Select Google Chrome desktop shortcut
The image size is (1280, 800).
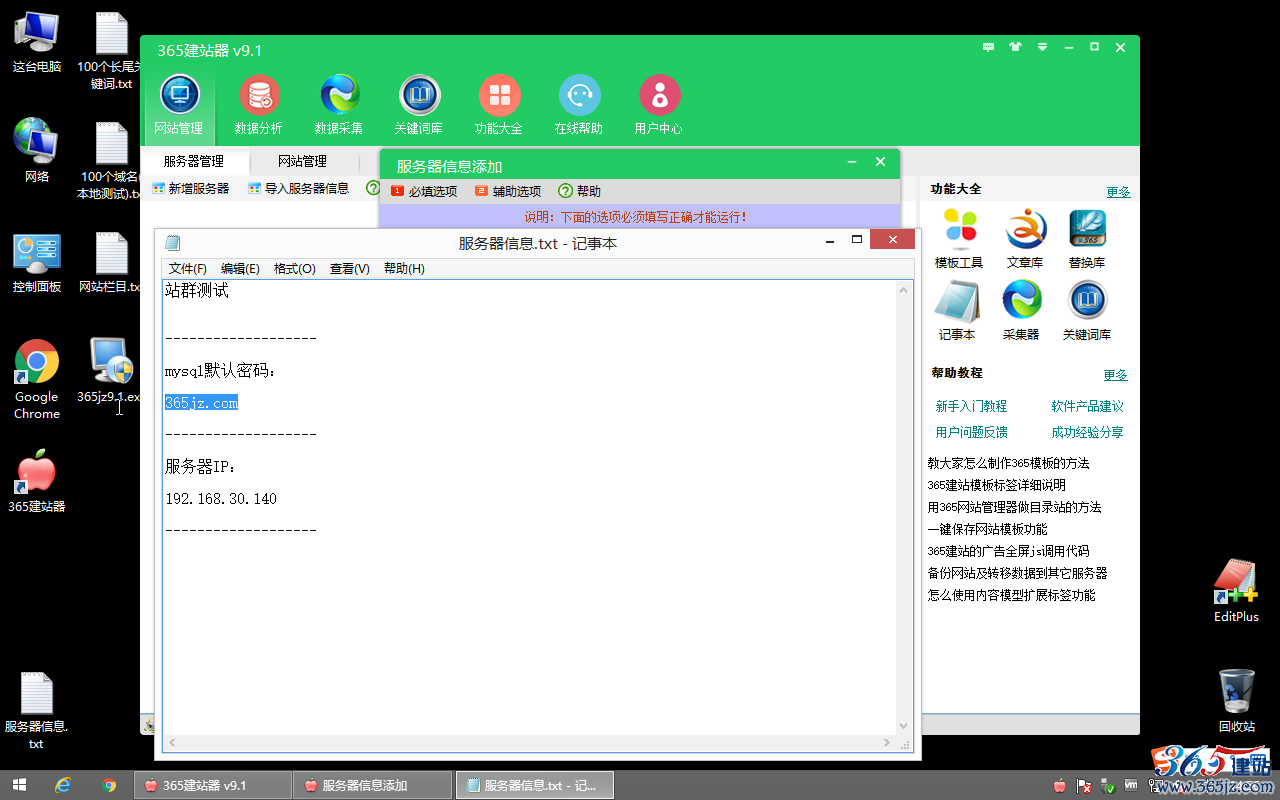point(37,379)
